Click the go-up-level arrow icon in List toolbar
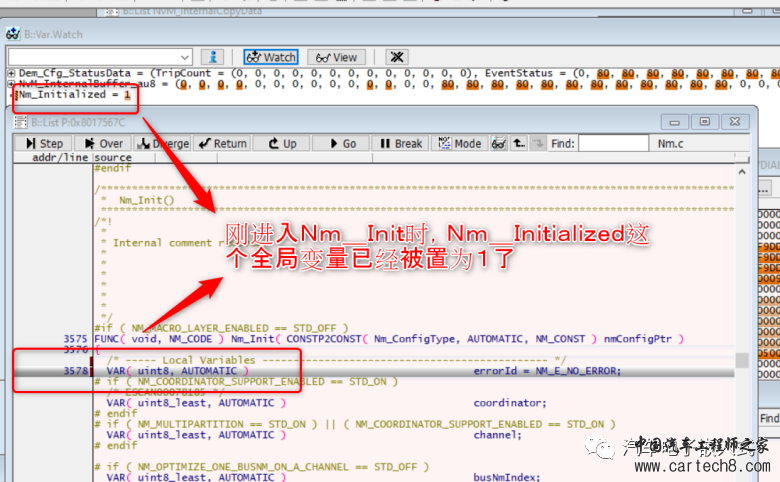Viewport: 780px width, 482px height. (x=519, y=143)
